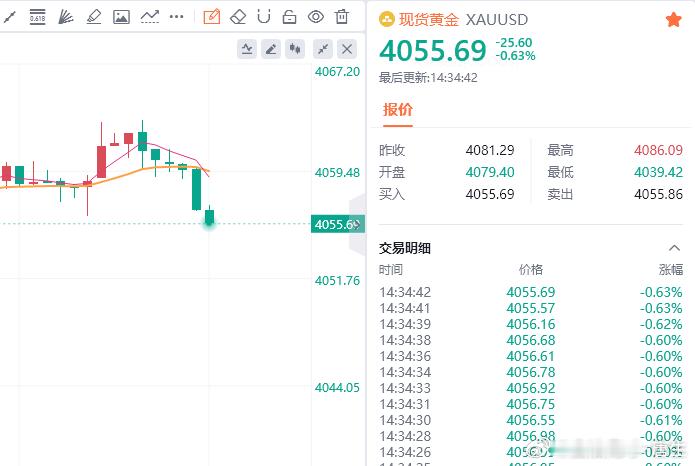Click the 涨幅 column header
The image size is (695, 466).
click(x=671, y=270)
